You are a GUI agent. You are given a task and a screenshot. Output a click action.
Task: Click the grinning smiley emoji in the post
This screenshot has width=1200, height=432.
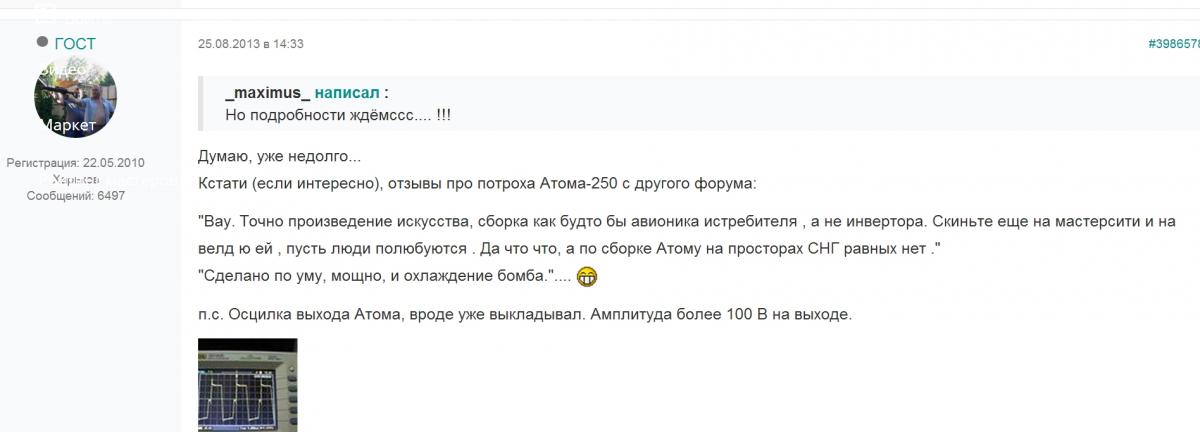click(x=587, y=276)
